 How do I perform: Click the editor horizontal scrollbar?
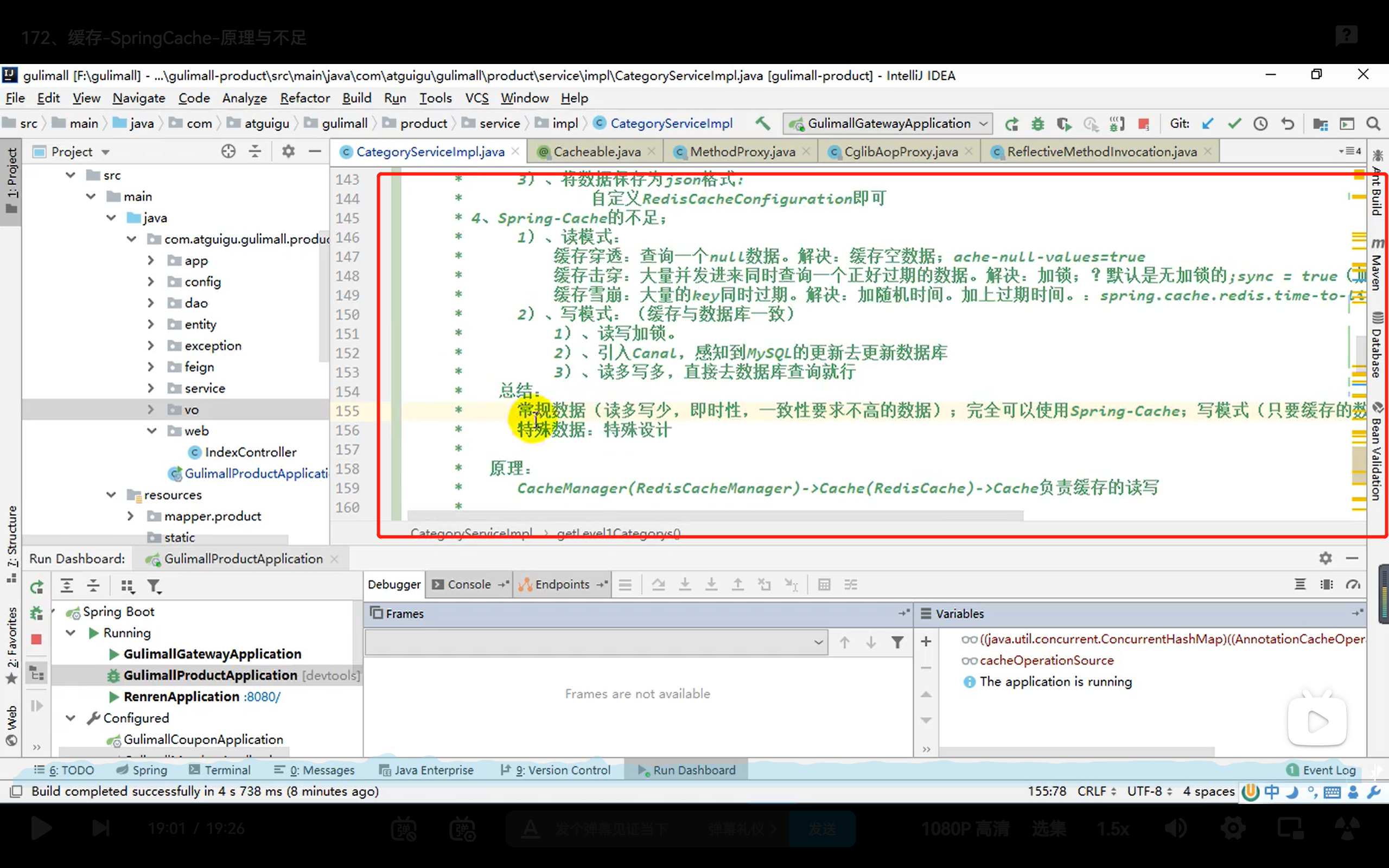(x=715, y=515)
